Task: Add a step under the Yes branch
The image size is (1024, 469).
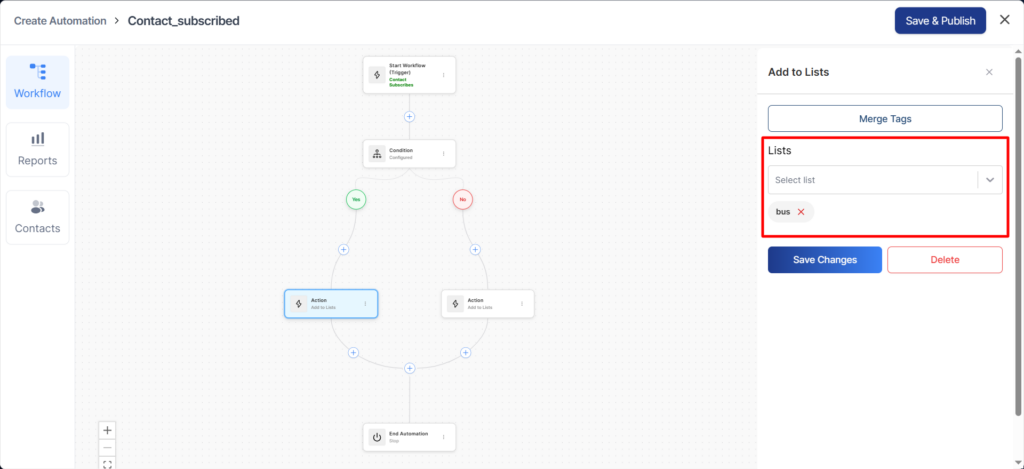Action: coord(343,249)
